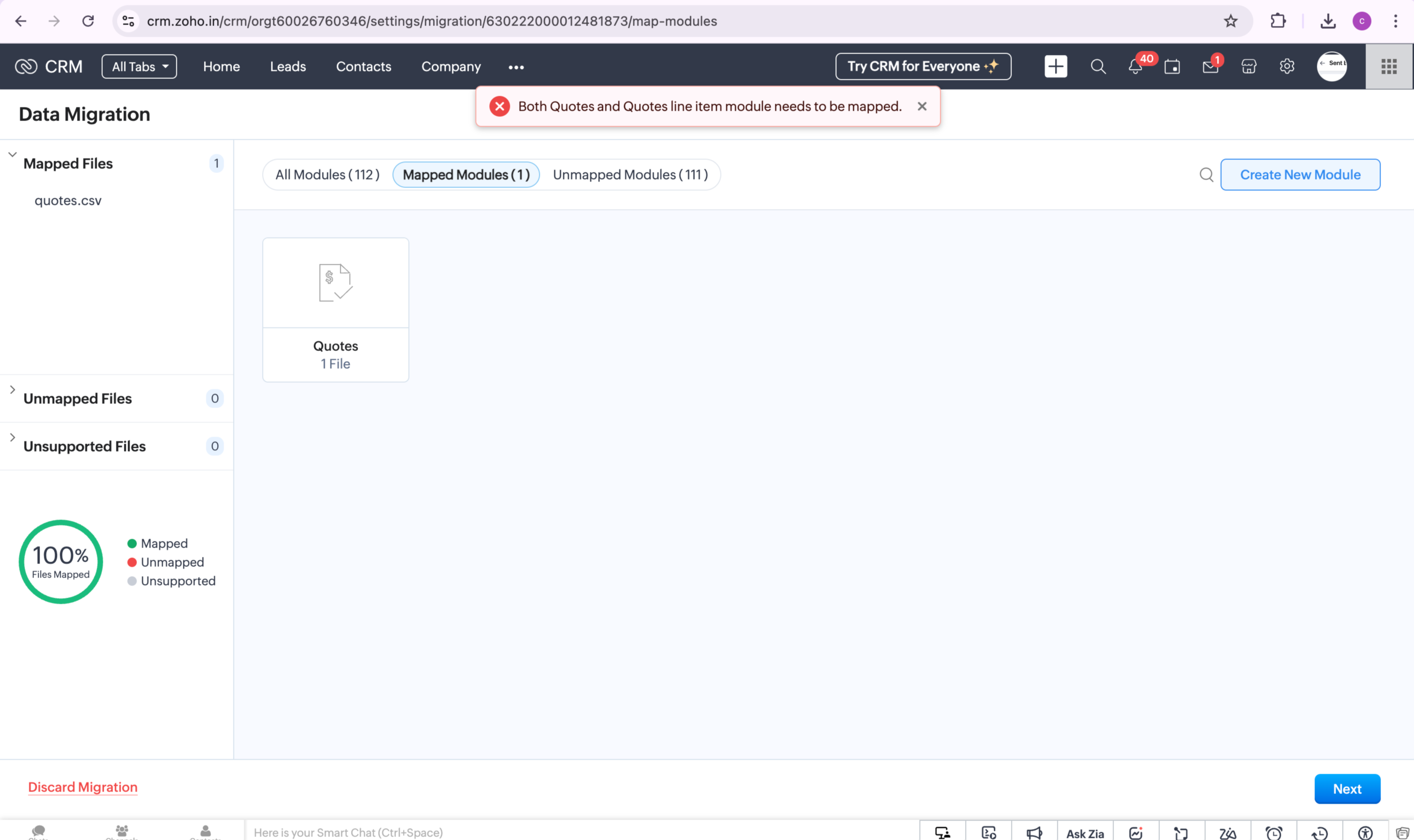This screenshot has height=840, width=1414.
Task: Open the Quotes module card
Action: coord(336,309)
